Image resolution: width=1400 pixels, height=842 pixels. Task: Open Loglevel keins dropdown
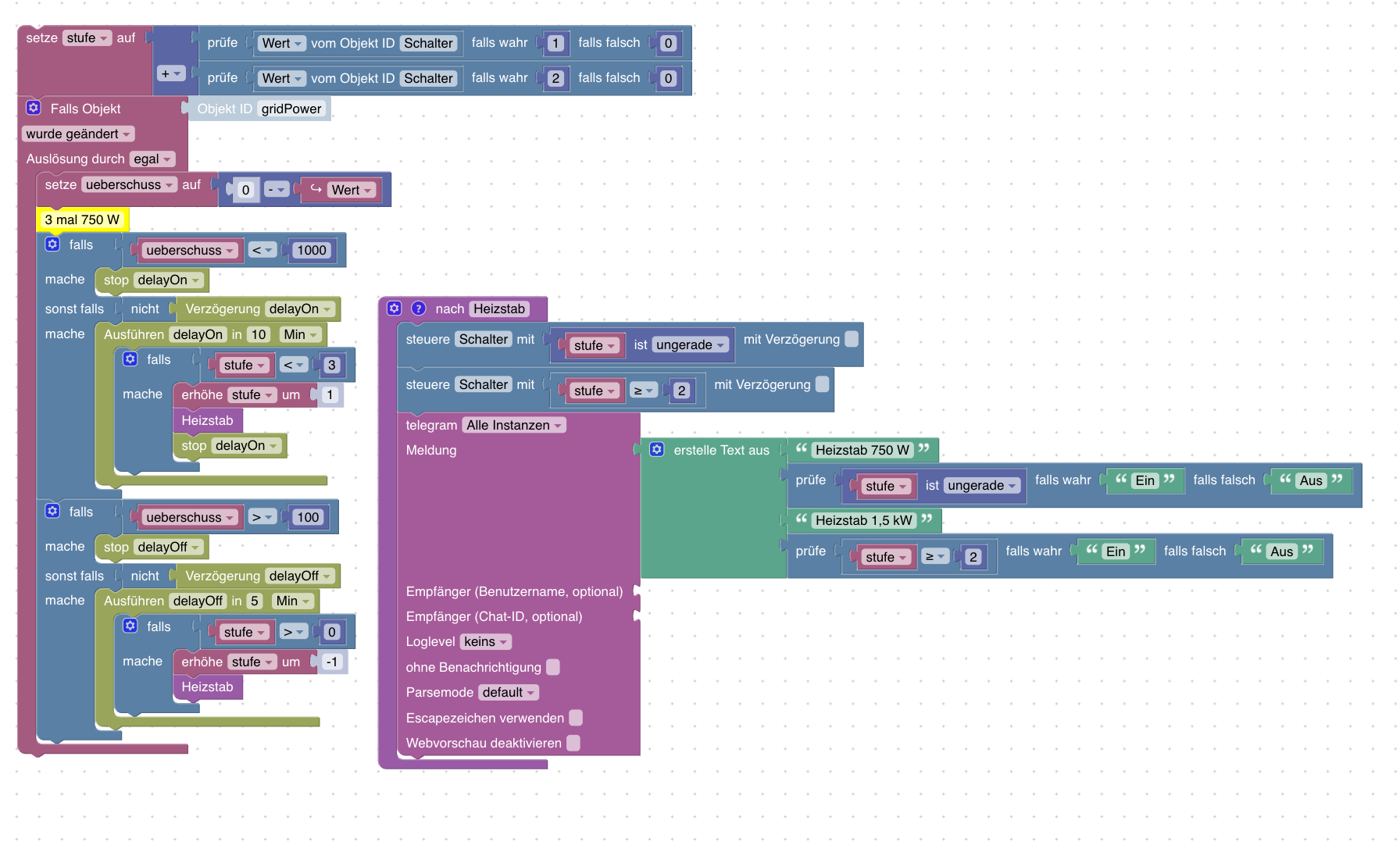point(485,641)
